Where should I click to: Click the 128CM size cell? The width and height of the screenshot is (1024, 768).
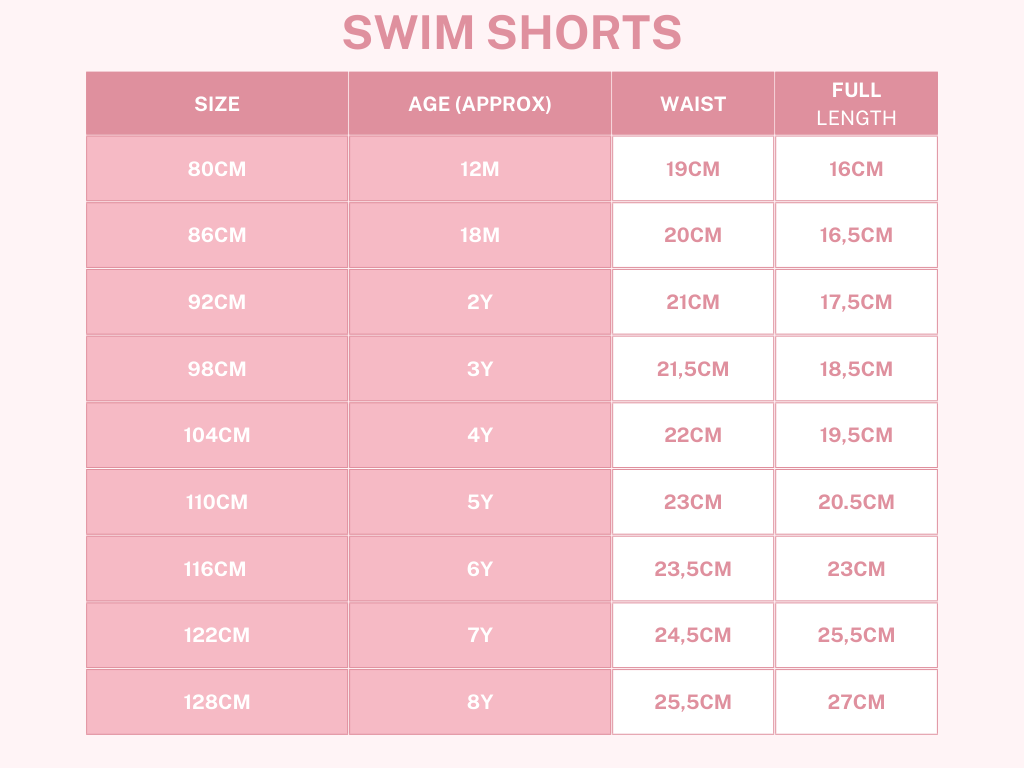pyautogui.click(x=217, y=702)
